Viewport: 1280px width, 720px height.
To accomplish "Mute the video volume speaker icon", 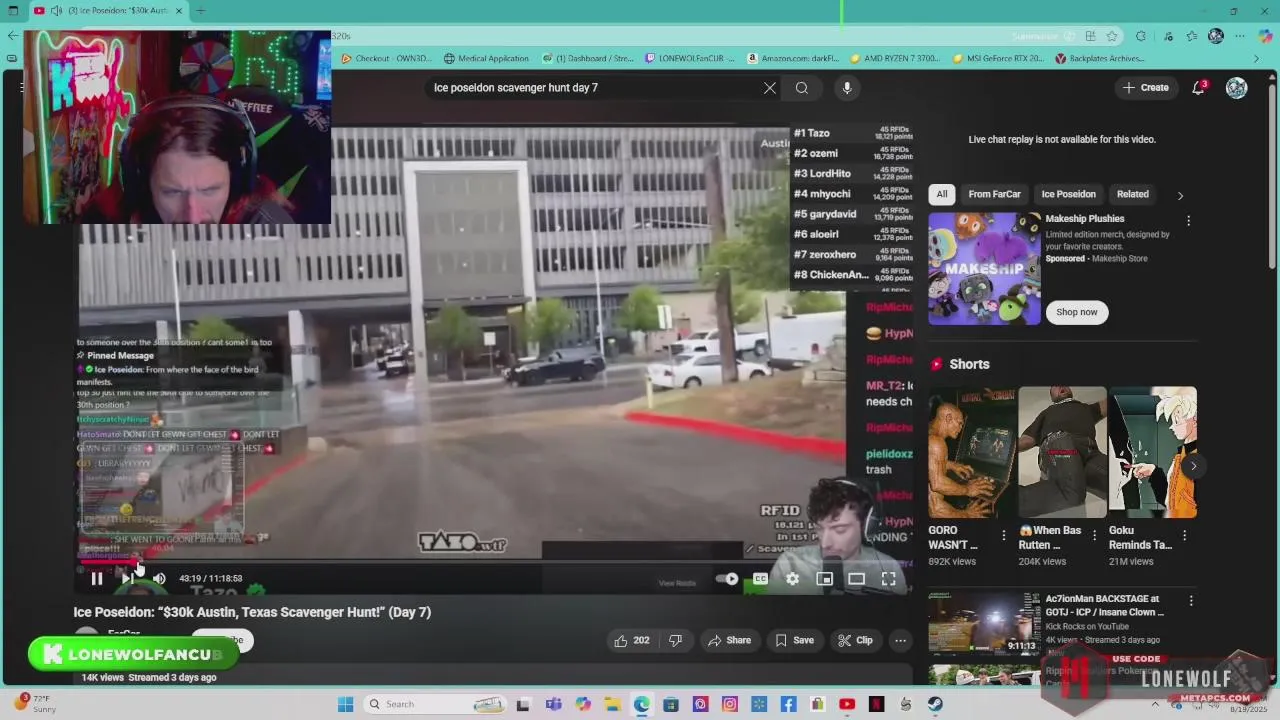I will 159,578.
